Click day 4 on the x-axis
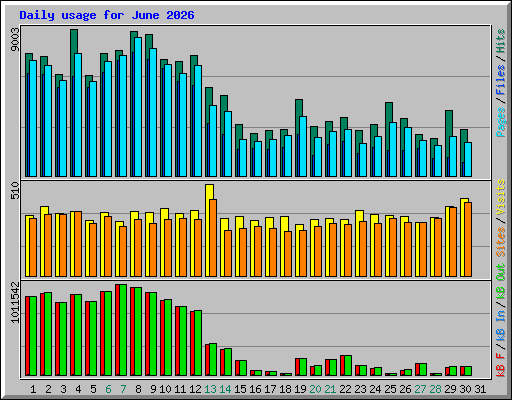This screenshot has height=400, width=512. click(x=78, y=389)
